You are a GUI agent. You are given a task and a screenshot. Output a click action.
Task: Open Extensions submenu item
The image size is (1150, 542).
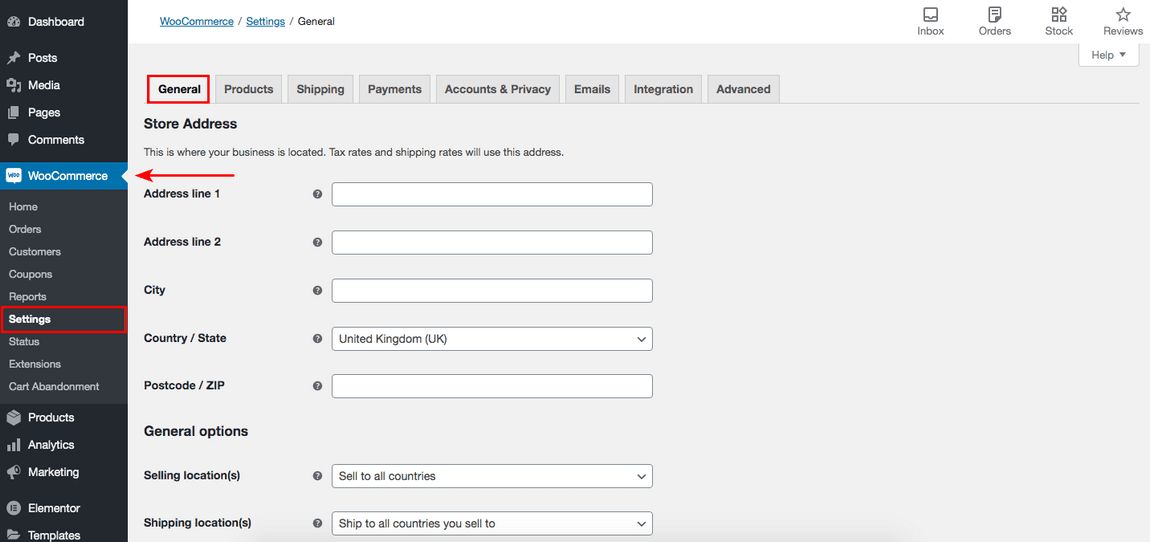[x=34, y=364]
